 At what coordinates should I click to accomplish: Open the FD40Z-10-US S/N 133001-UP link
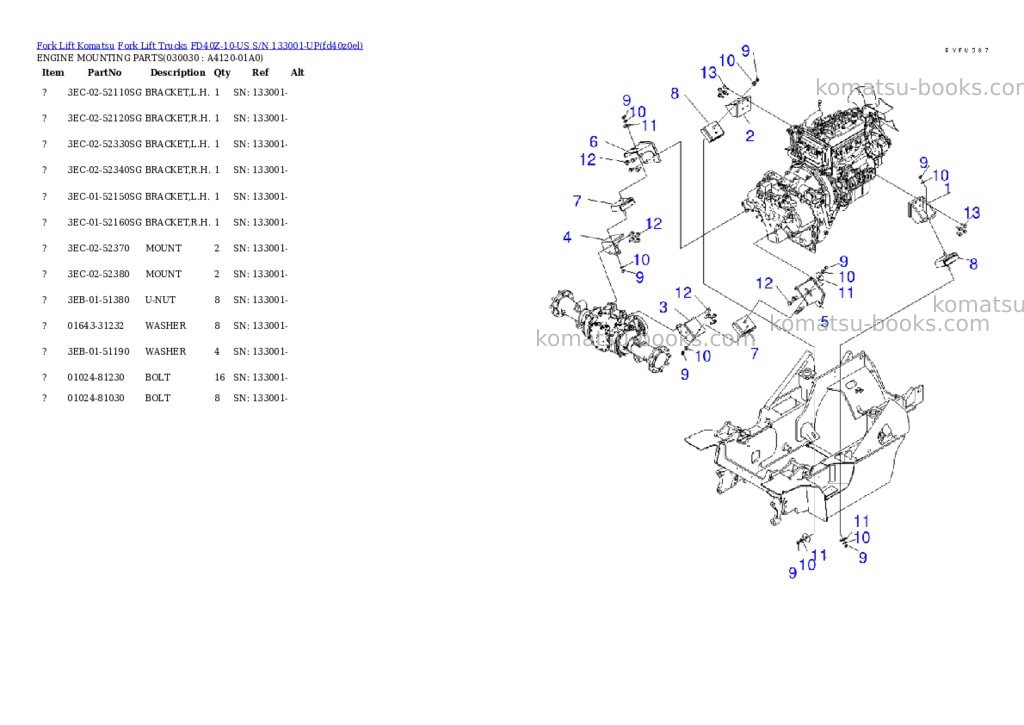tap(277, 46)
